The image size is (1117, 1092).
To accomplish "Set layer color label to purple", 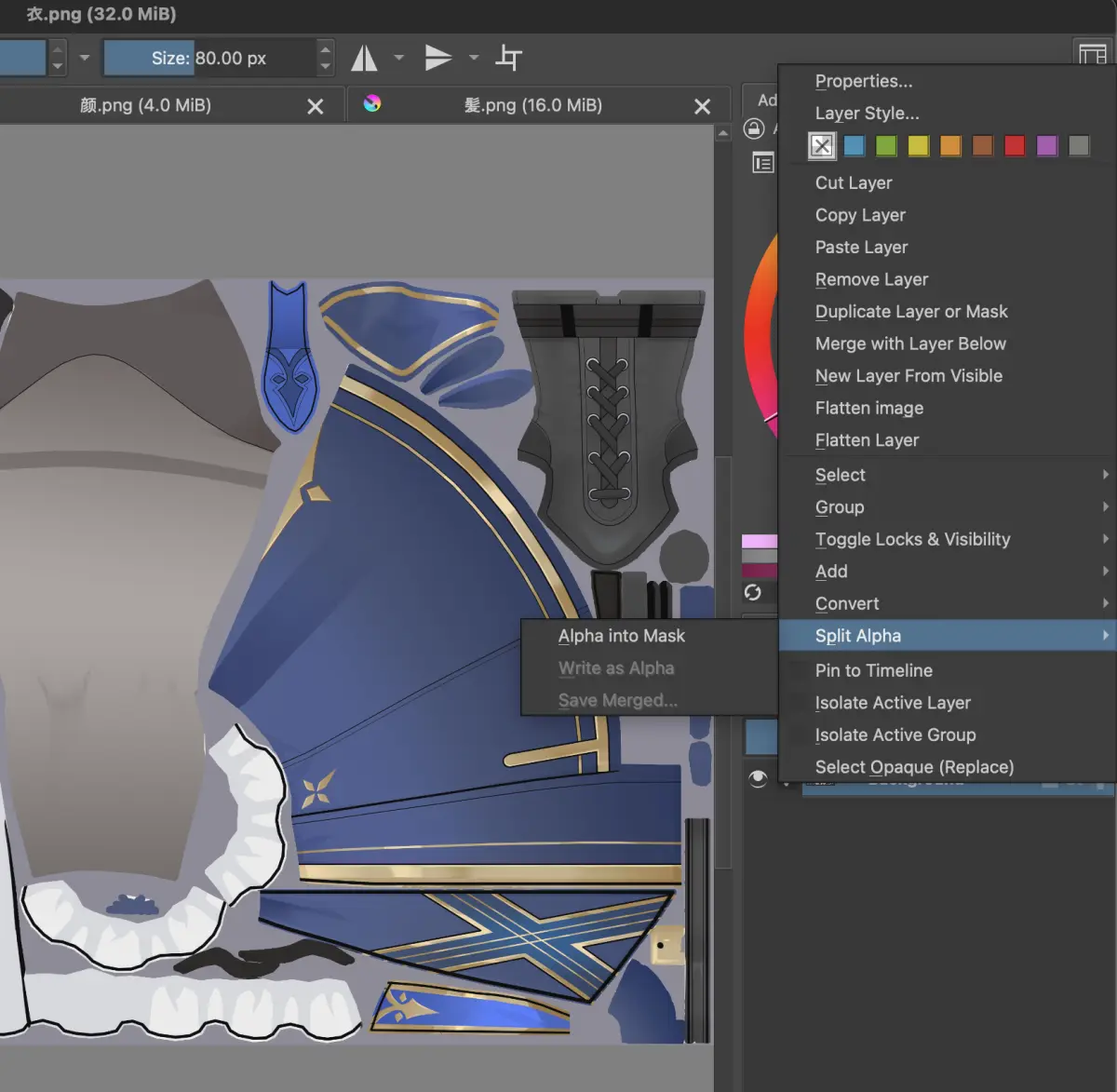I will [x=1047, y=145].
